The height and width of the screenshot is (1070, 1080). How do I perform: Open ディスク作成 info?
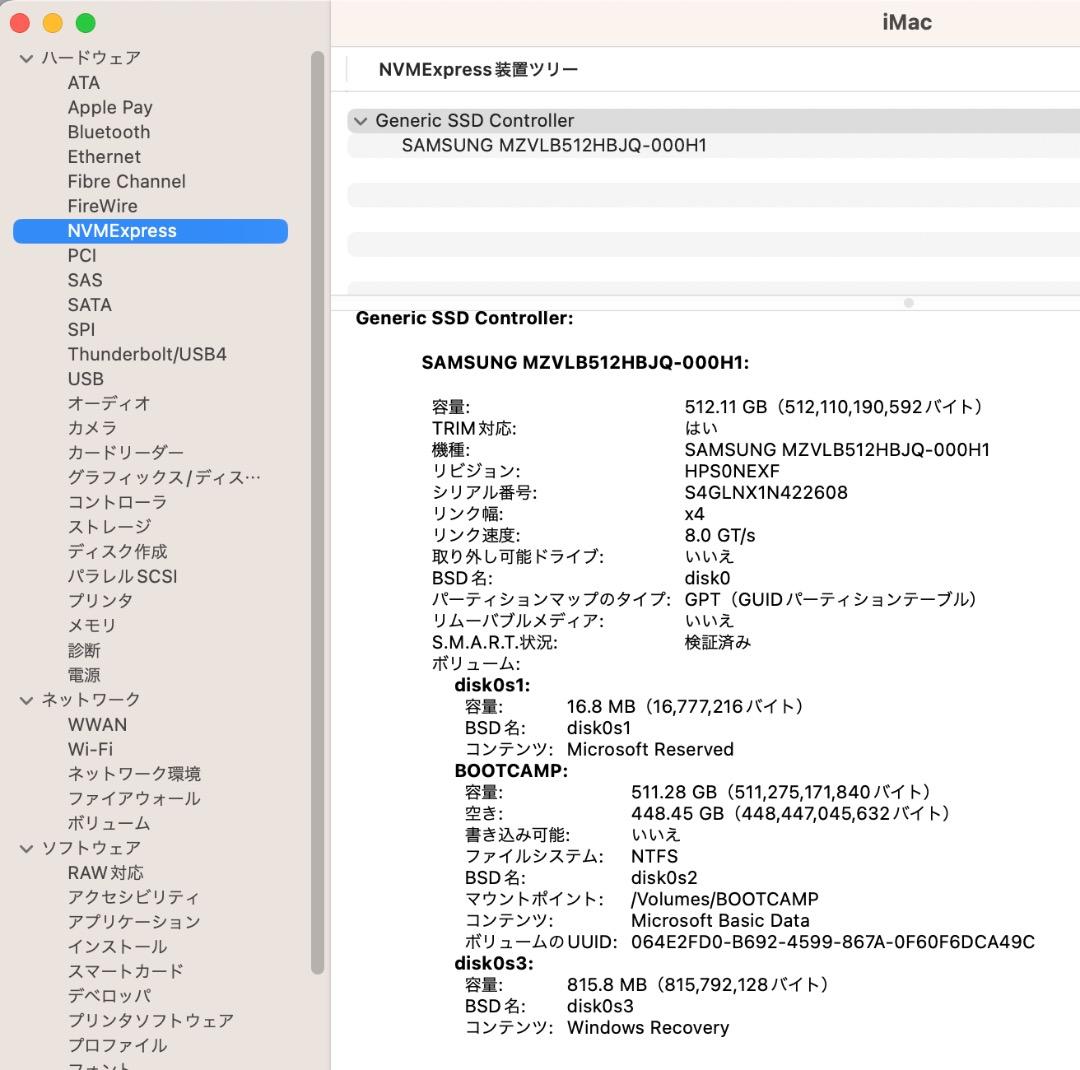click(x=117, y=552)
